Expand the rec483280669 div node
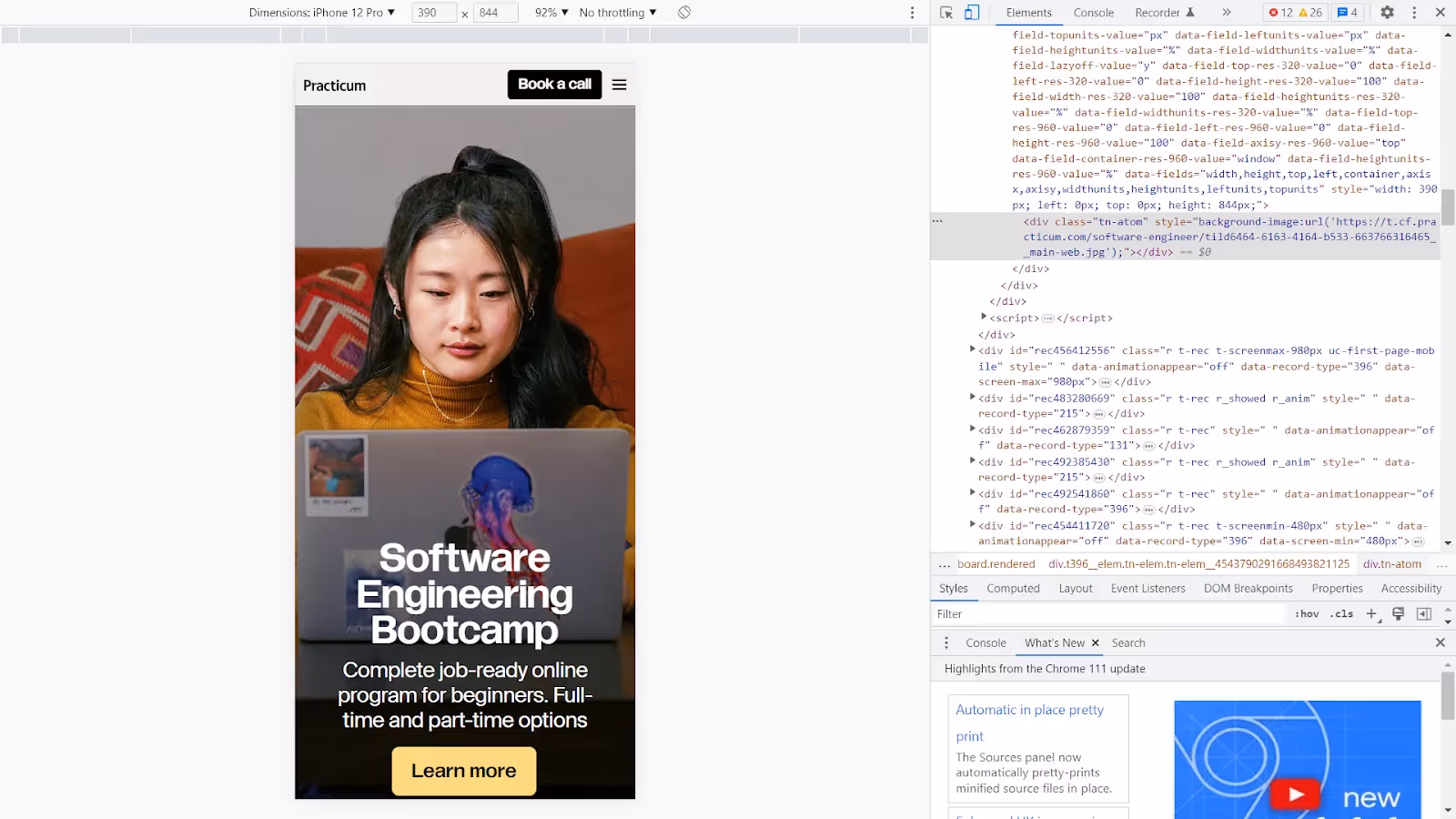The width and height of the screenshot is (1456, 819). coord(973,397)
